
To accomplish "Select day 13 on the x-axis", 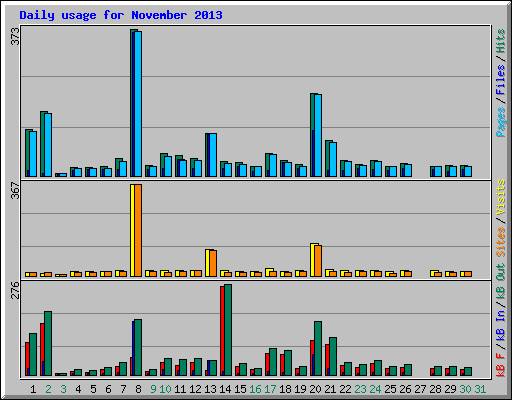I will pos(210,389).
